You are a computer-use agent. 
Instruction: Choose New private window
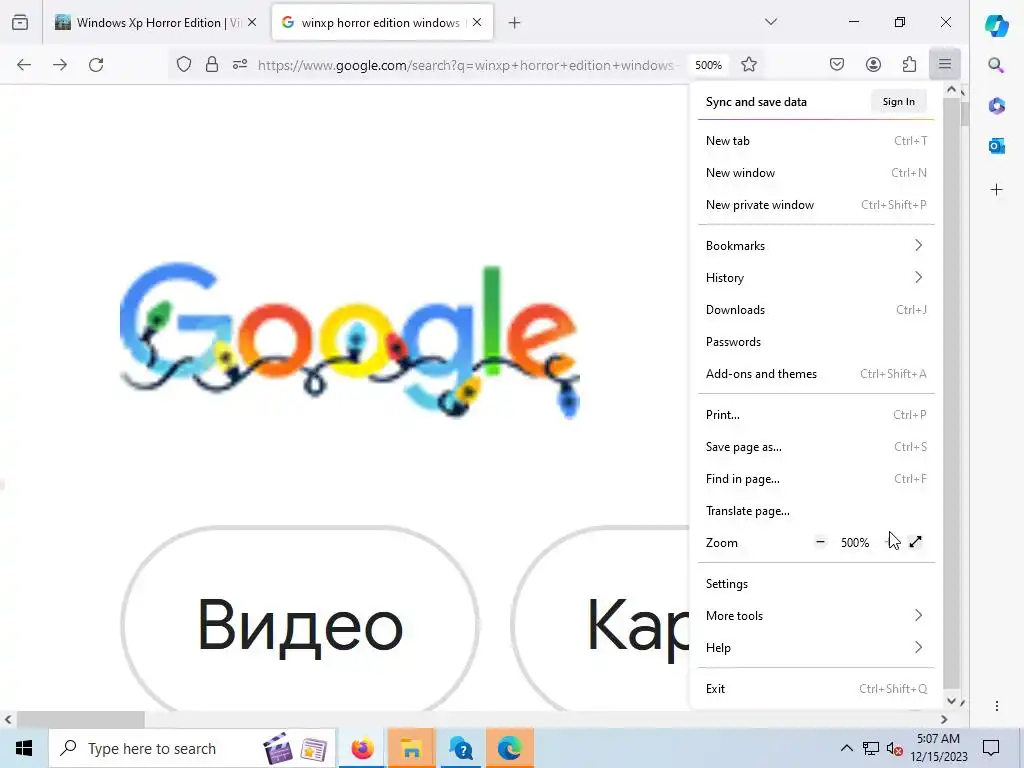coord(816,204)
